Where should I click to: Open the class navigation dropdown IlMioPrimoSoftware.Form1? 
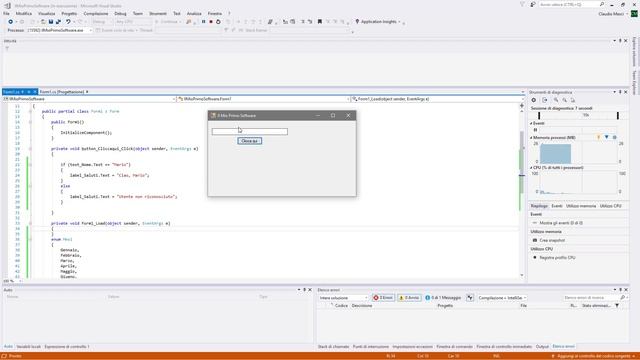coord(263,99)
